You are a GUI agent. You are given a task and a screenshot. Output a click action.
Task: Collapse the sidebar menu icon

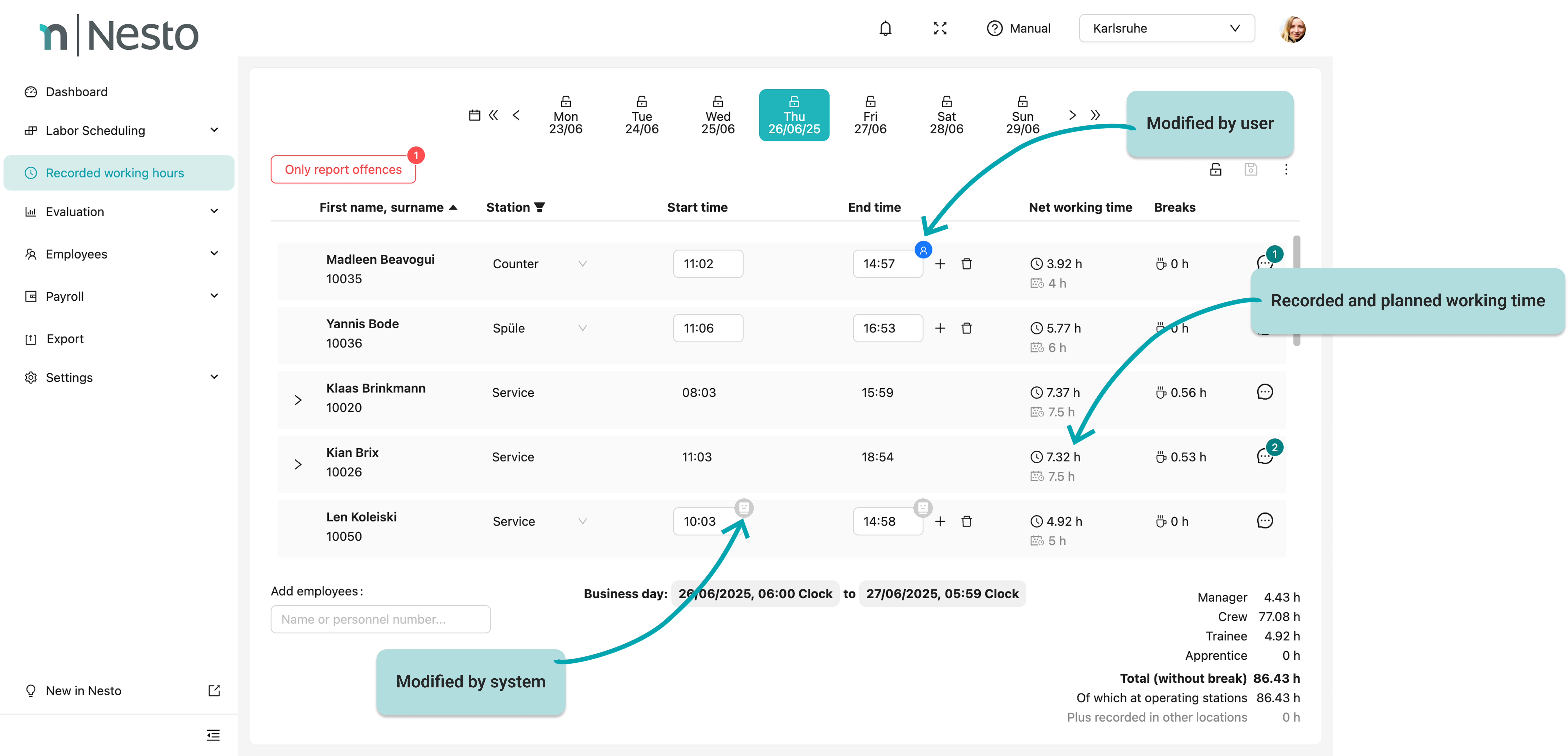click(x=213, y=735)
